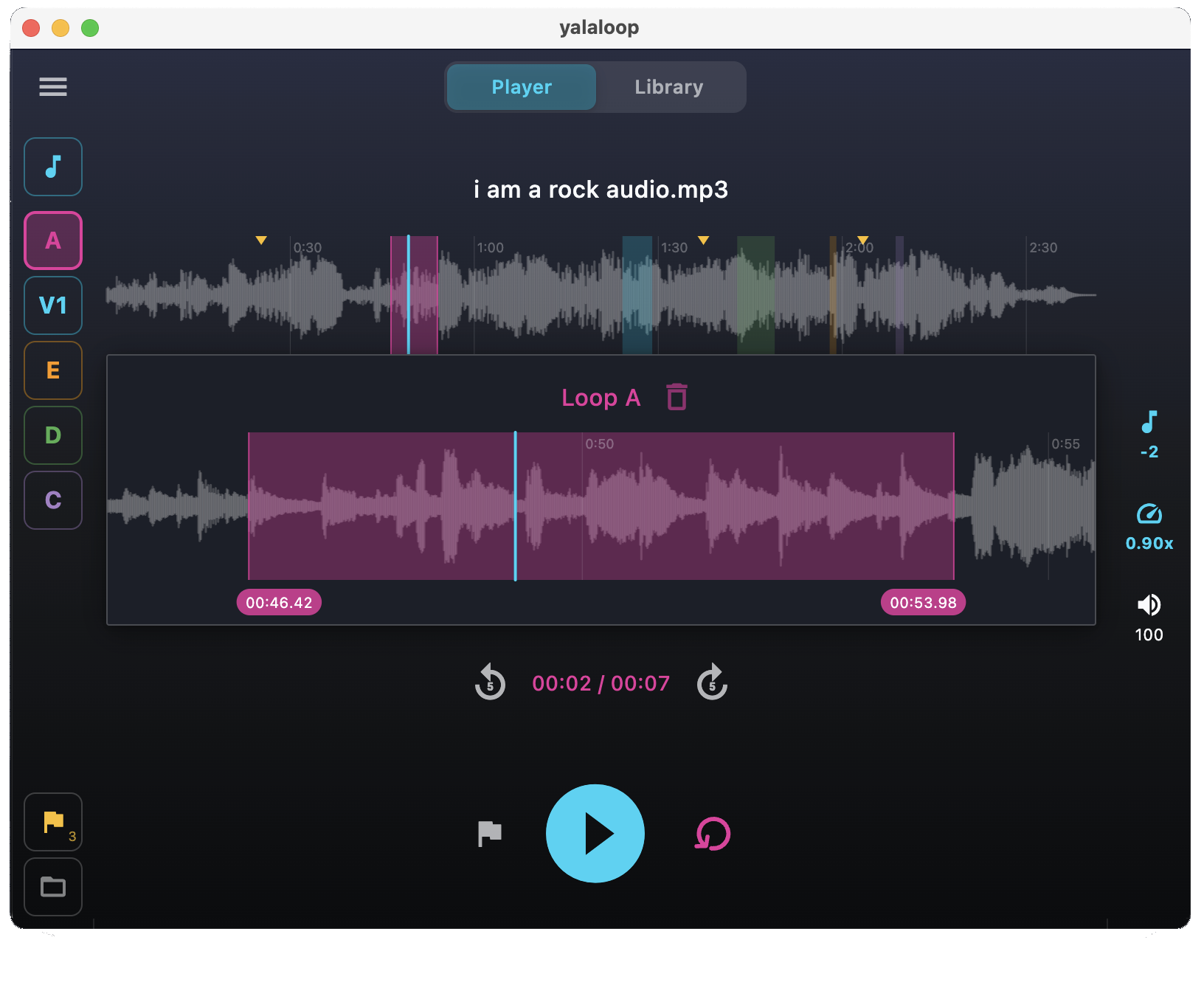Click the first yellow flag marker on waveform
Viewport: 1204px width, 999px height.
261,241
